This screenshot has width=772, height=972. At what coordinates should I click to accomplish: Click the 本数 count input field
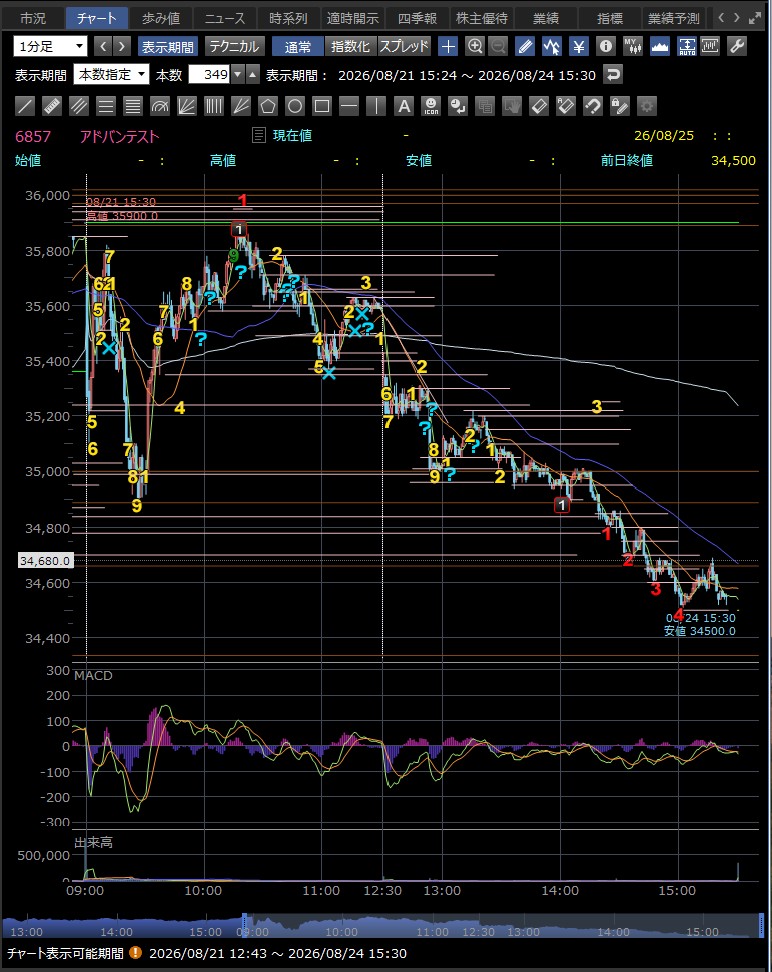pyautogui.click(x=209, y=75)
